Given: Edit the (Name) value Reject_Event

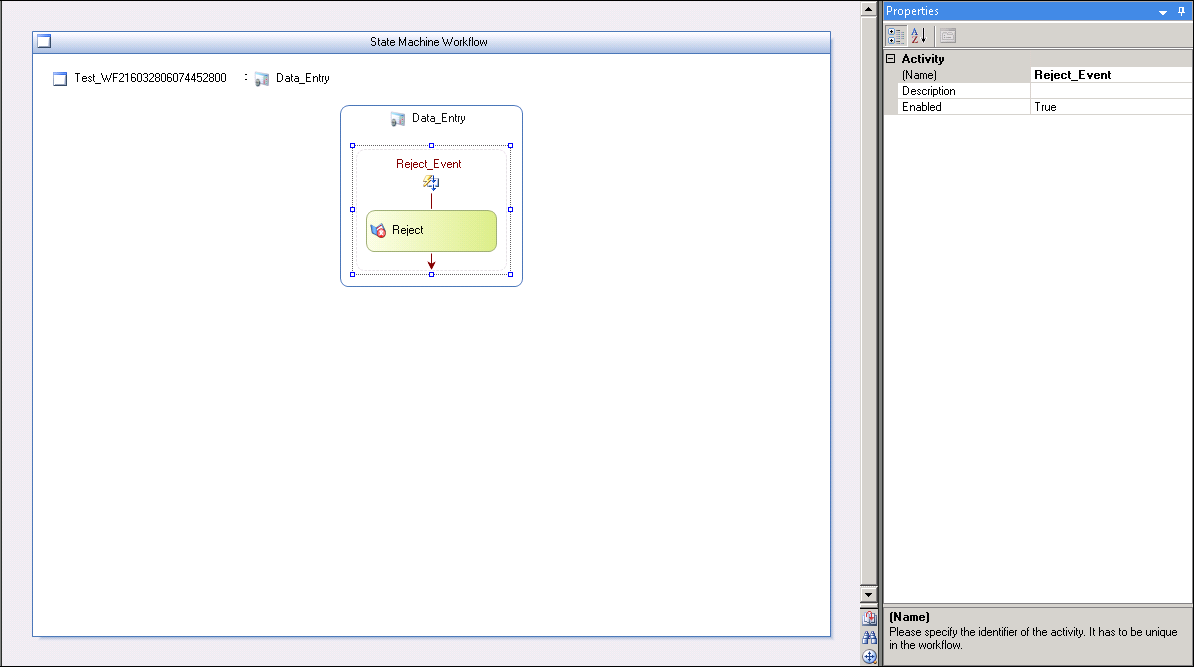Looking at the screenshot, I should coord(1111,75).
